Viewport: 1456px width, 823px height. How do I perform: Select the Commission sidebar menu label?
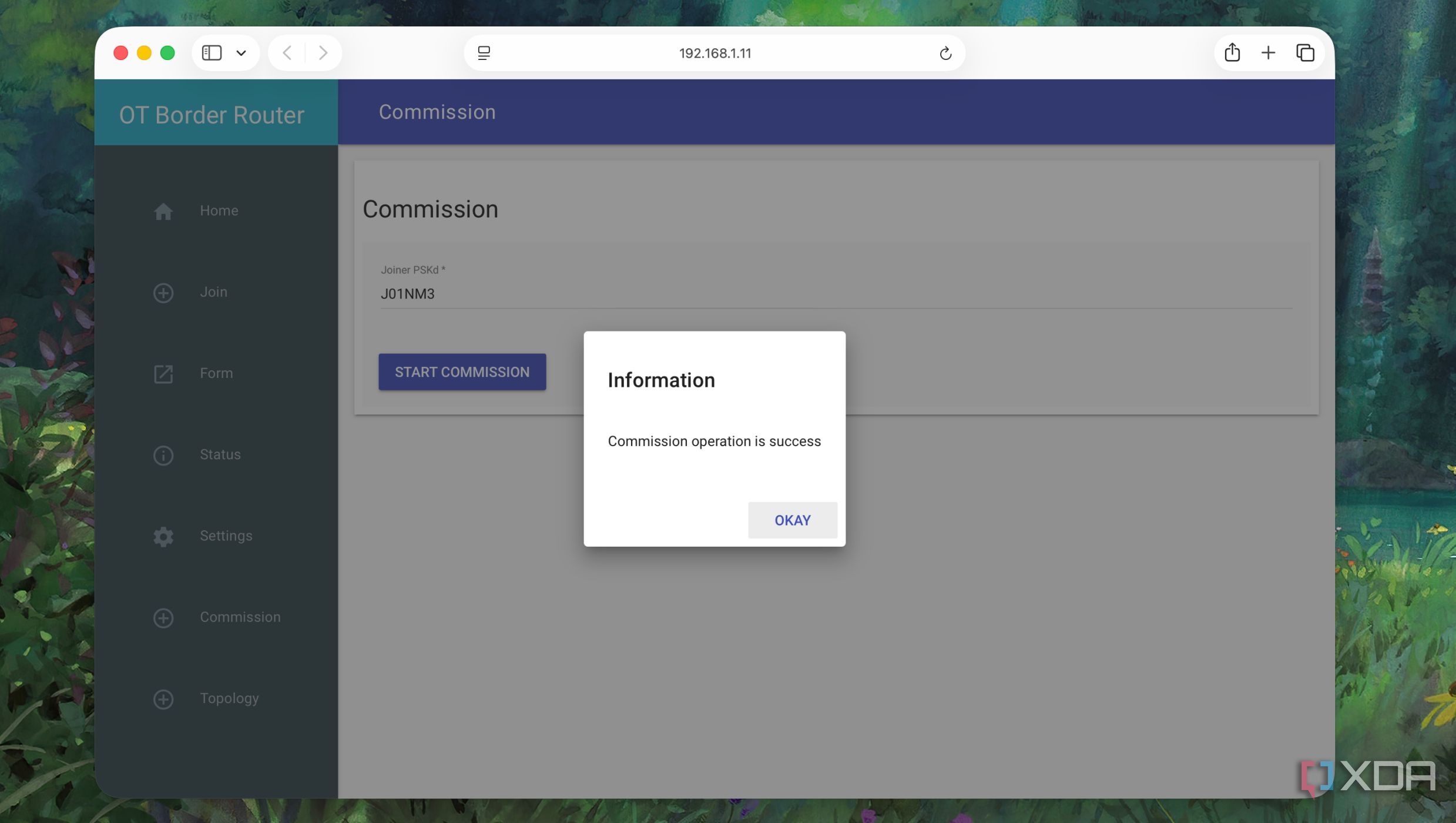(x=240, y=617)
